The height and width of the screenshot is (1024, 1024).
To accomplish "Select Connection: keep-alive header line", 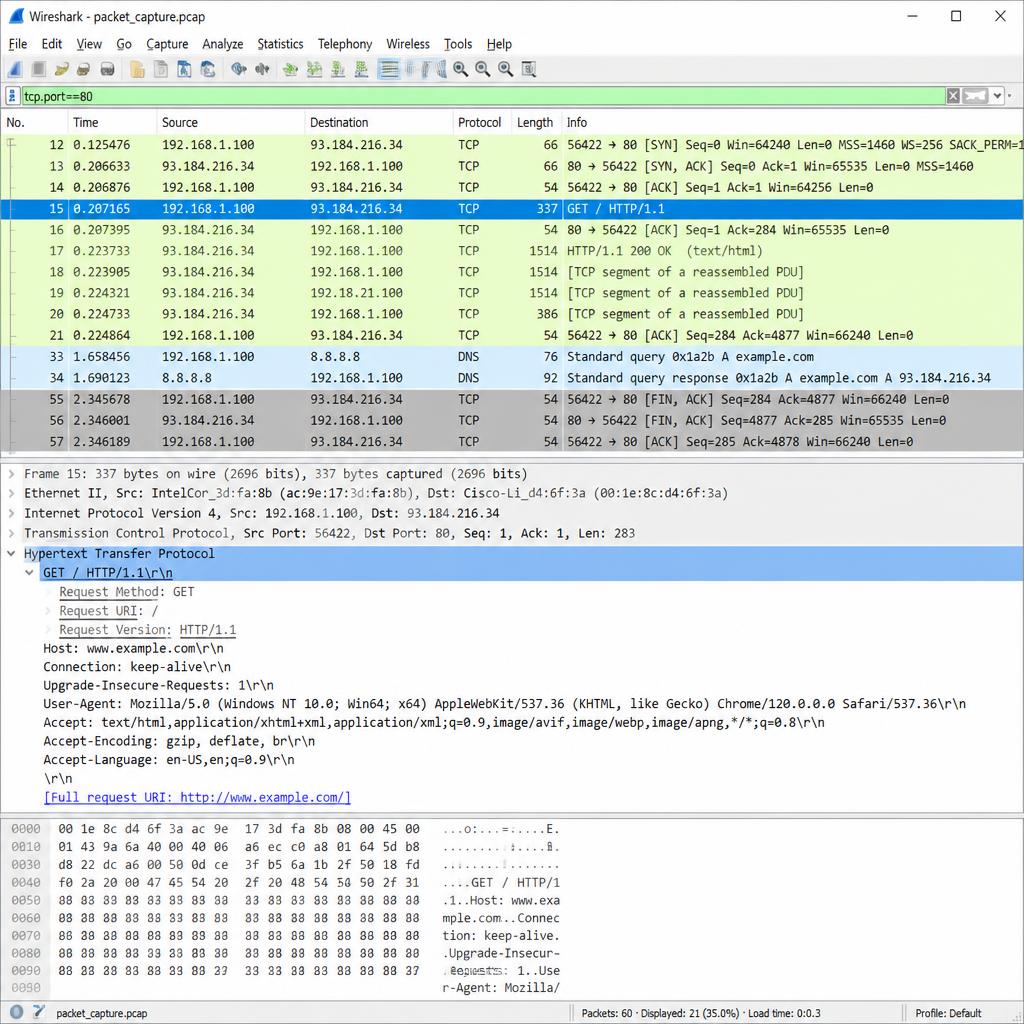I will tap(137, 667).
